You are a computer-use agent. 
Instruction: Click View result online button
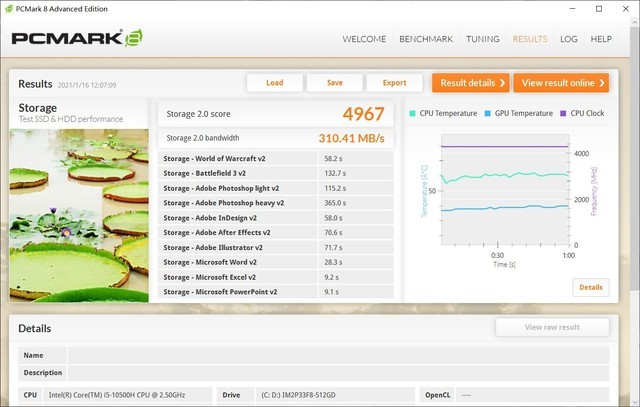tap(561, 83)
